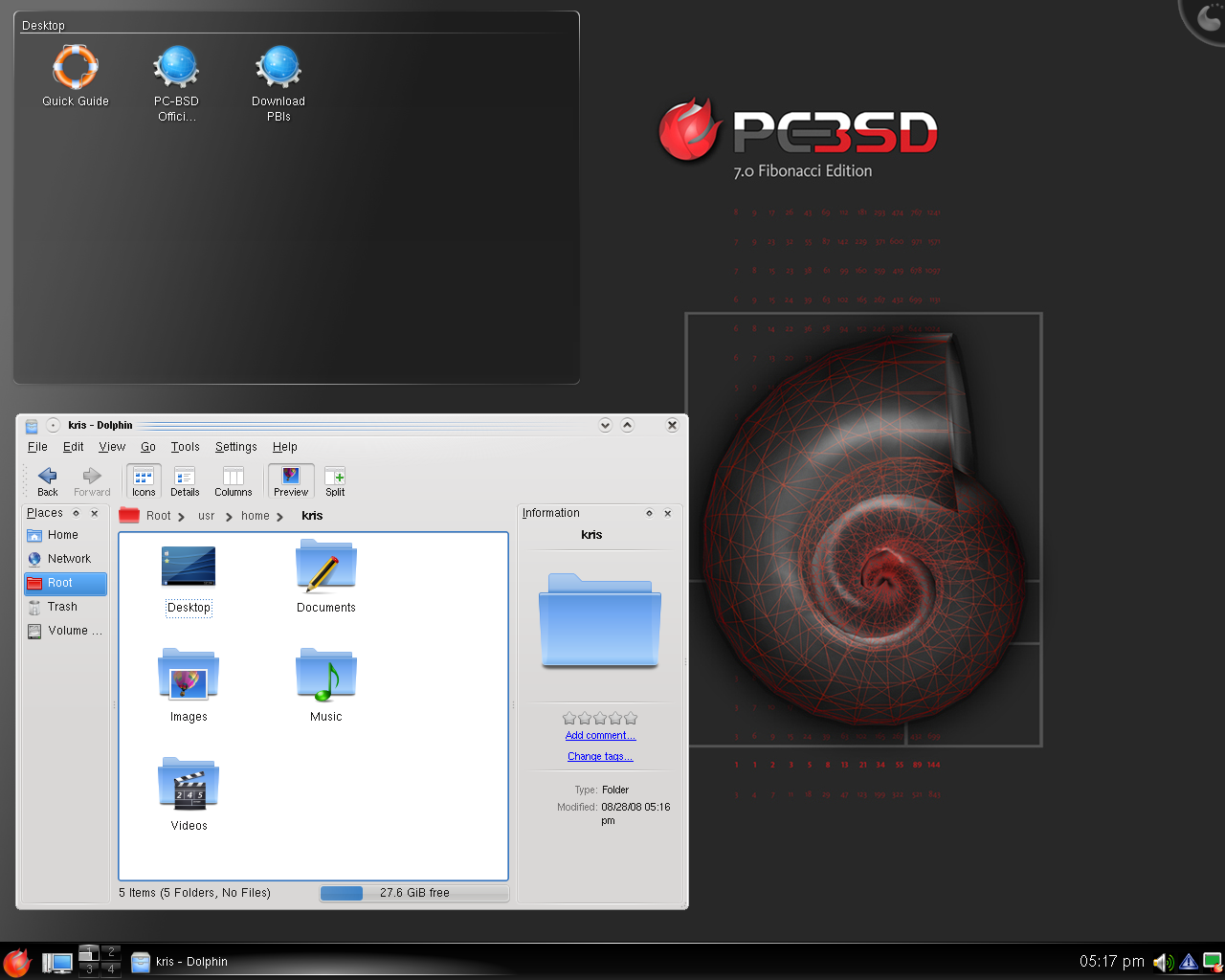Click the free disk space bar
Viewport: 1225px width, 980px height.
pyautogui.click(x=414, y=893)
